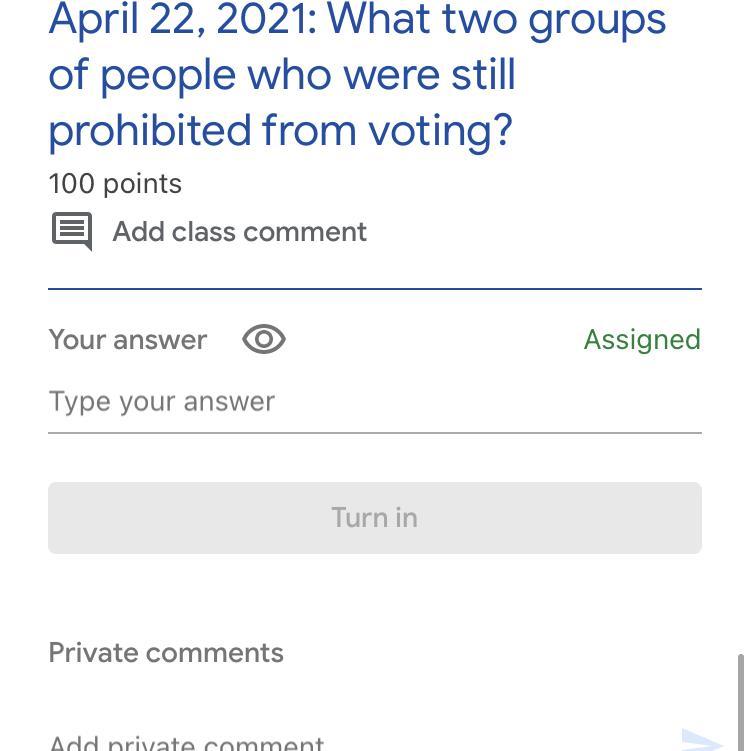This screenshot has height=751, width=750.
Task: Click the 'of people who were still' line
Action: pos(282,75)
